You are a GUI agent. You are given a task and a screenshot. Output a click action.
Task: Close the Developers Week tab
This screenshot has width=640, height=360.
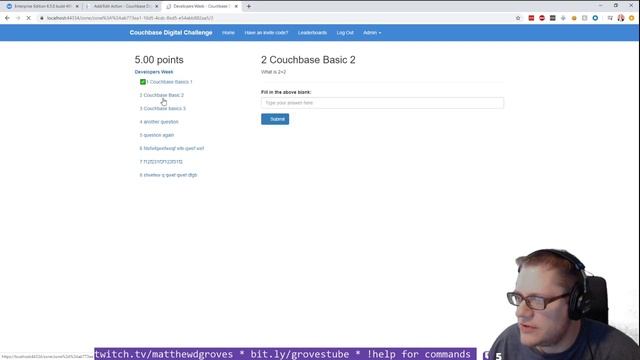click(236, 6)
